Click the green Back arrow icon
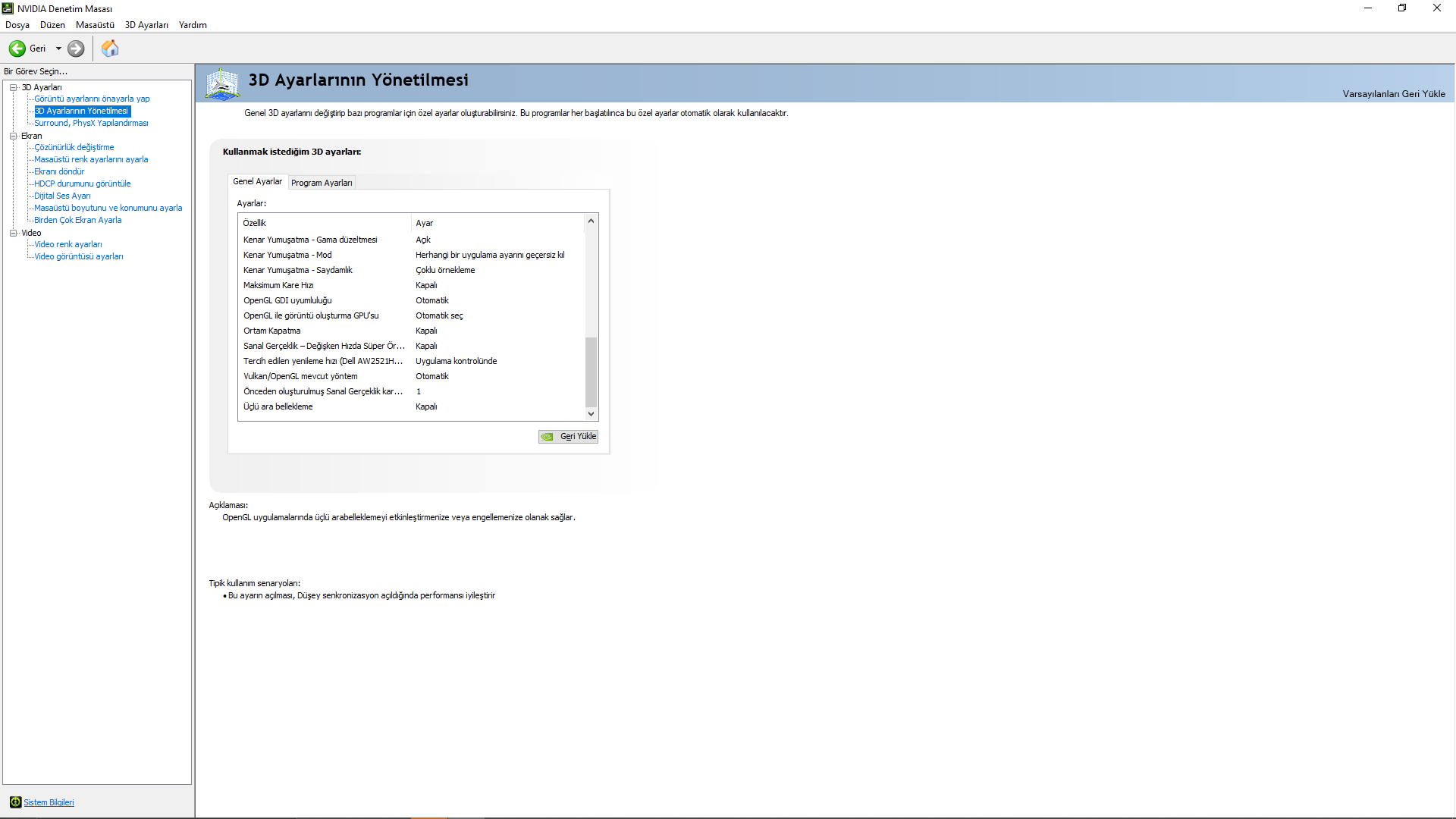Image resolution: width=1456 pixels, height=819 pixels. coord(17,49)
